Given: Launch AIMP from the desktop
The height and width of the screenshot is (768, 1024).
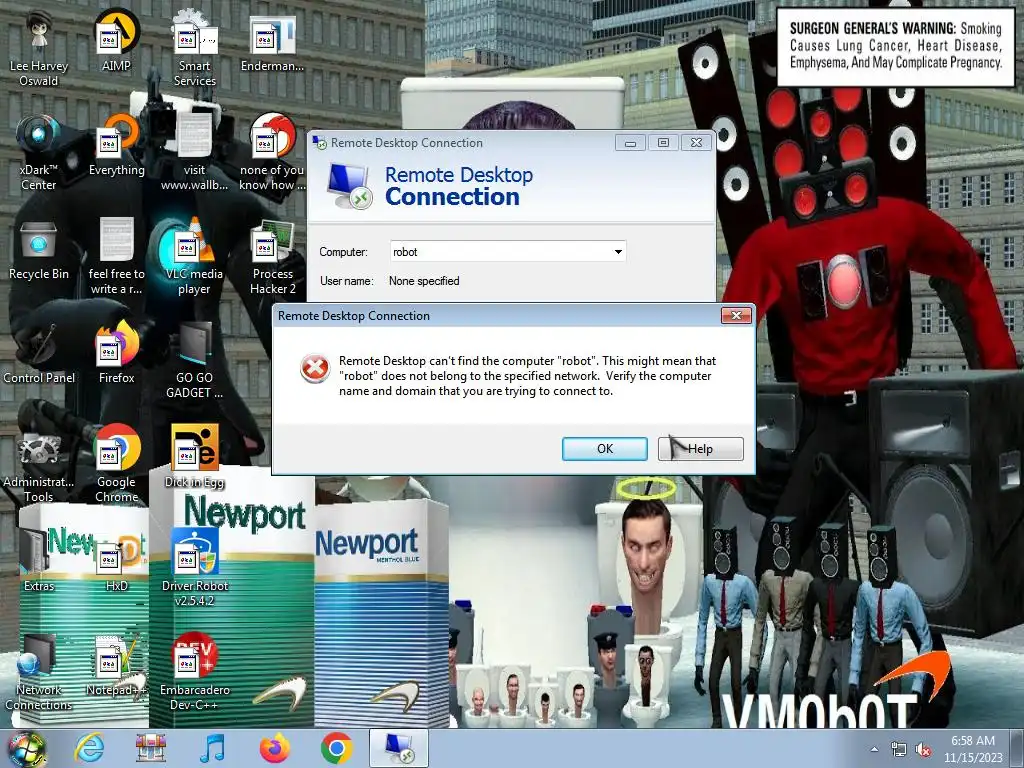Looking at the screenshot, I should [x=116, y=40].
